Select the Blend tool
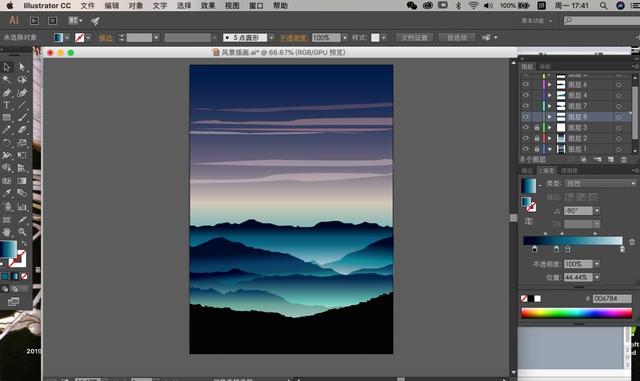The width and height of the screenshot is (640, 381). pos(22,193)
